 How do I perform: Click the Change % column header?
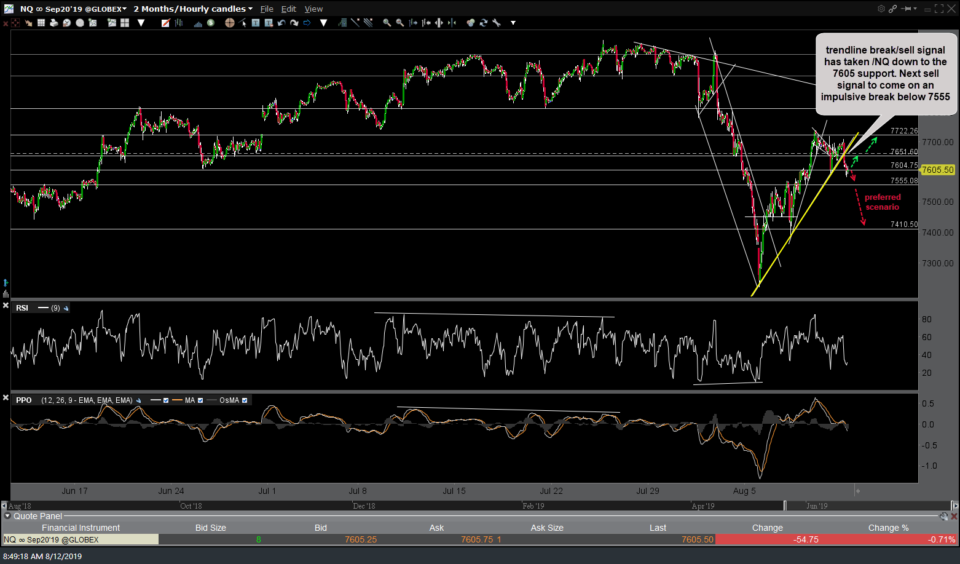click(x=888, y=527)
